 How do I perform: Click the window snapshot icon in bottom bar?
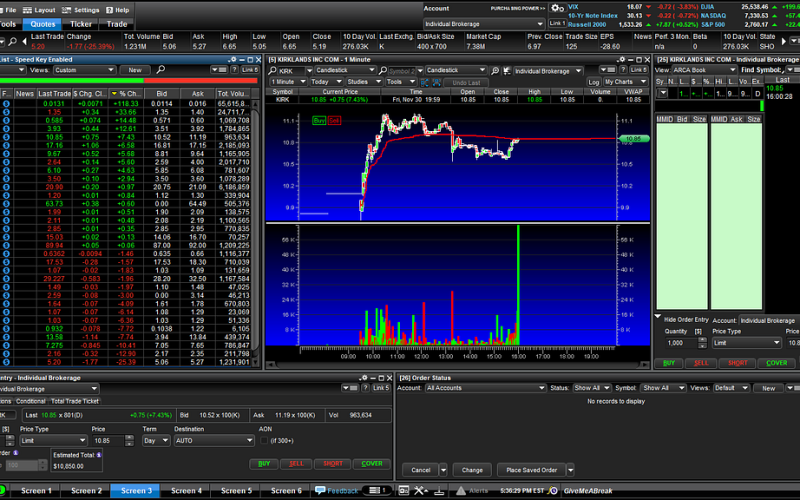point(404,490)
